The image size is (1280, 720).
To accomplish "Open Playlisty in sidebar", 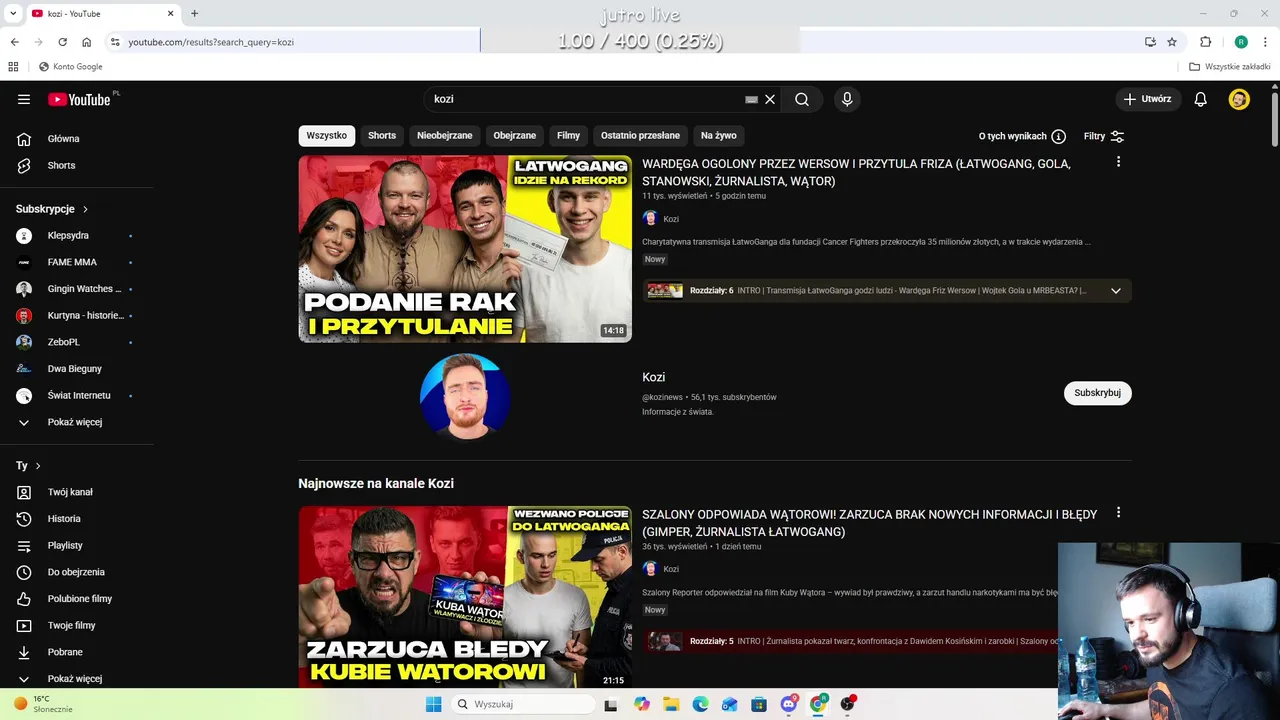I will click(77, 545).
